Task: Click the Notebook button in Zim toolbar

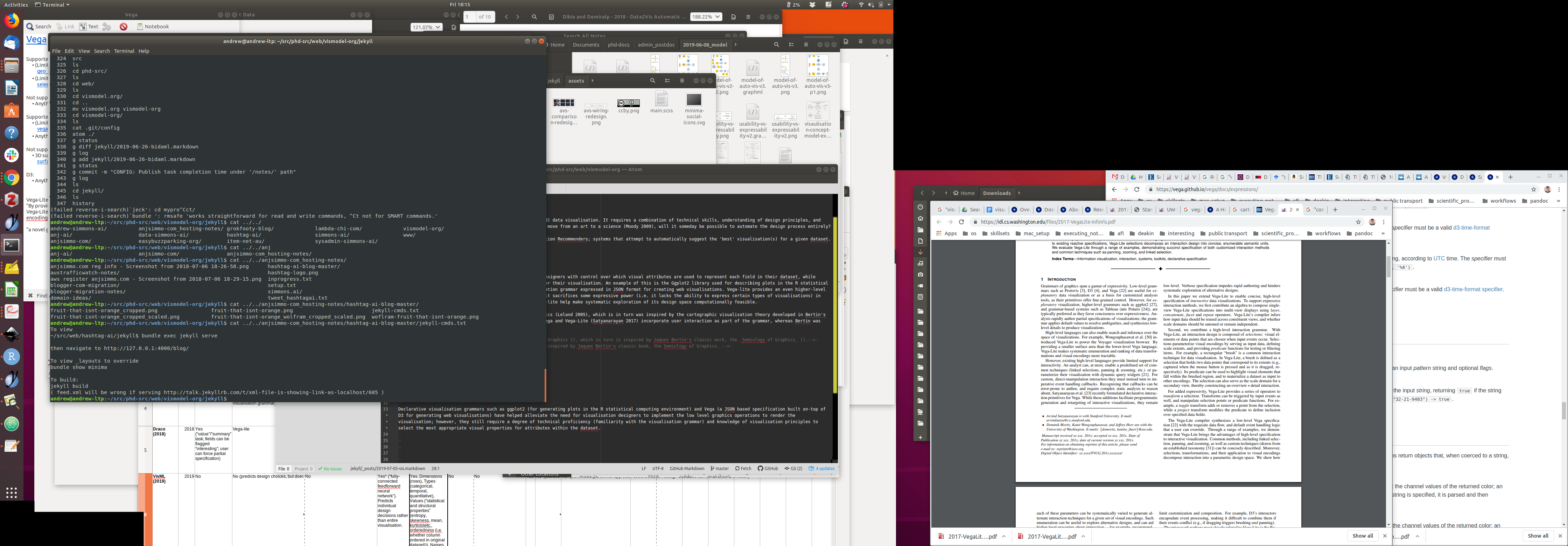Action: [153, 27]
